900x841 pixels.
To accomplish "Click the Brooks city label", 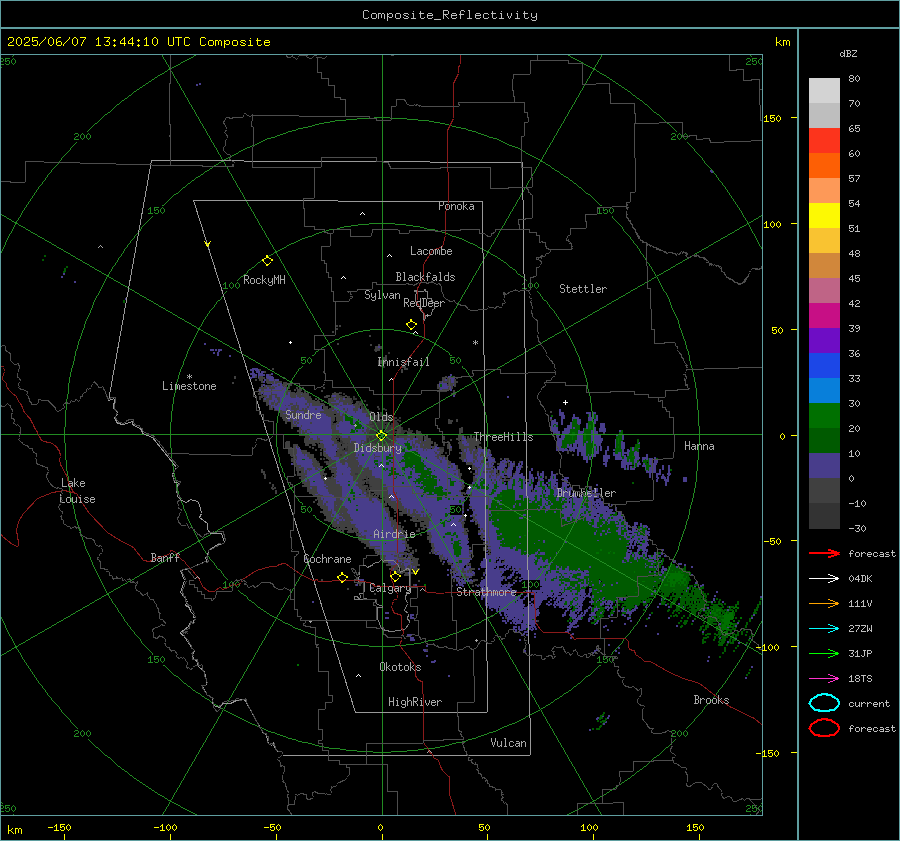I will [x=711, y=700].
